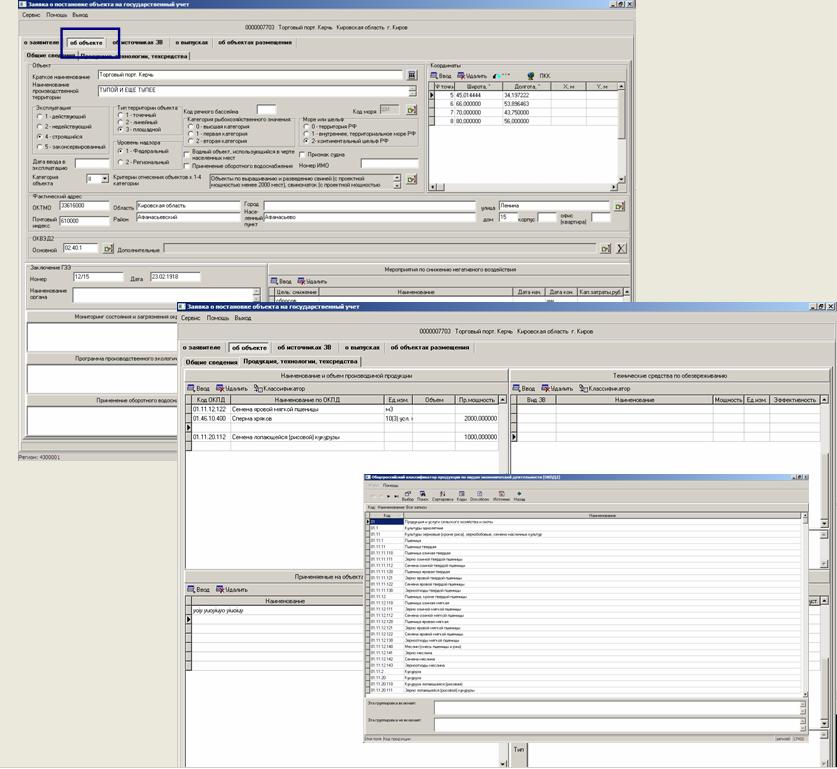Enable the 'Признак судна' checkbox
The height and width of the screenshot is (769, 837).
pyautogui.click(x=303, y=154)
